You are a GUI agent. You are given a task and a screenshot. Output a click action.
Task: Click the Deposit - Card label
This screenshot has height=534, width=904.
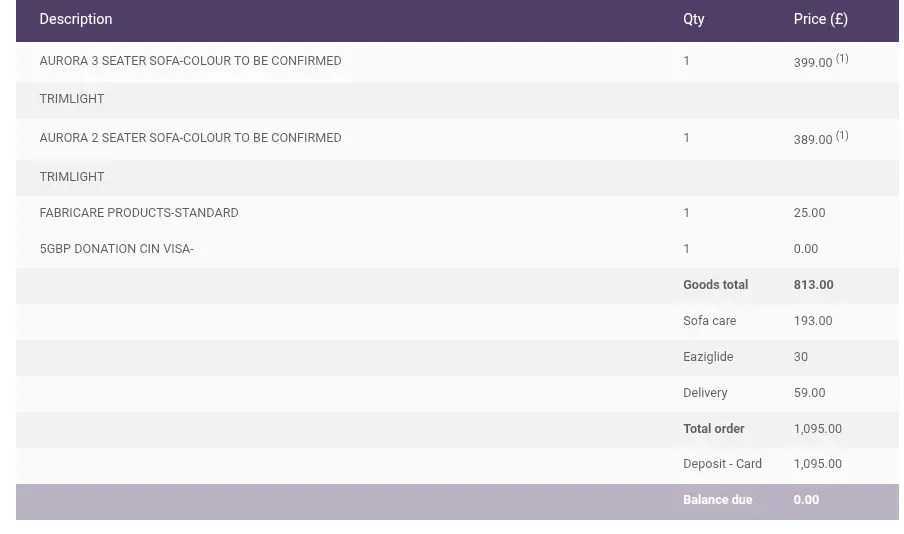click(x=722, y=464)
